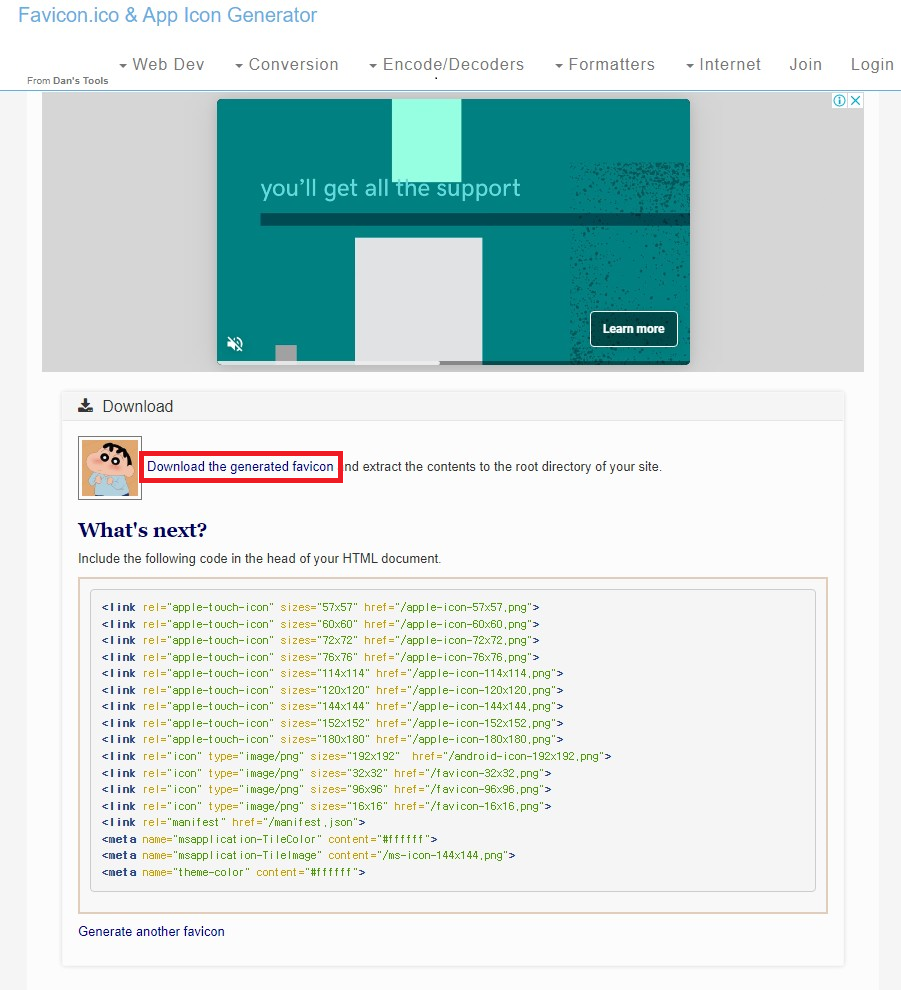Click the Favicon.ico & App Icon Generator title
This screenshot has width=901, height=990.
(167, 15)
